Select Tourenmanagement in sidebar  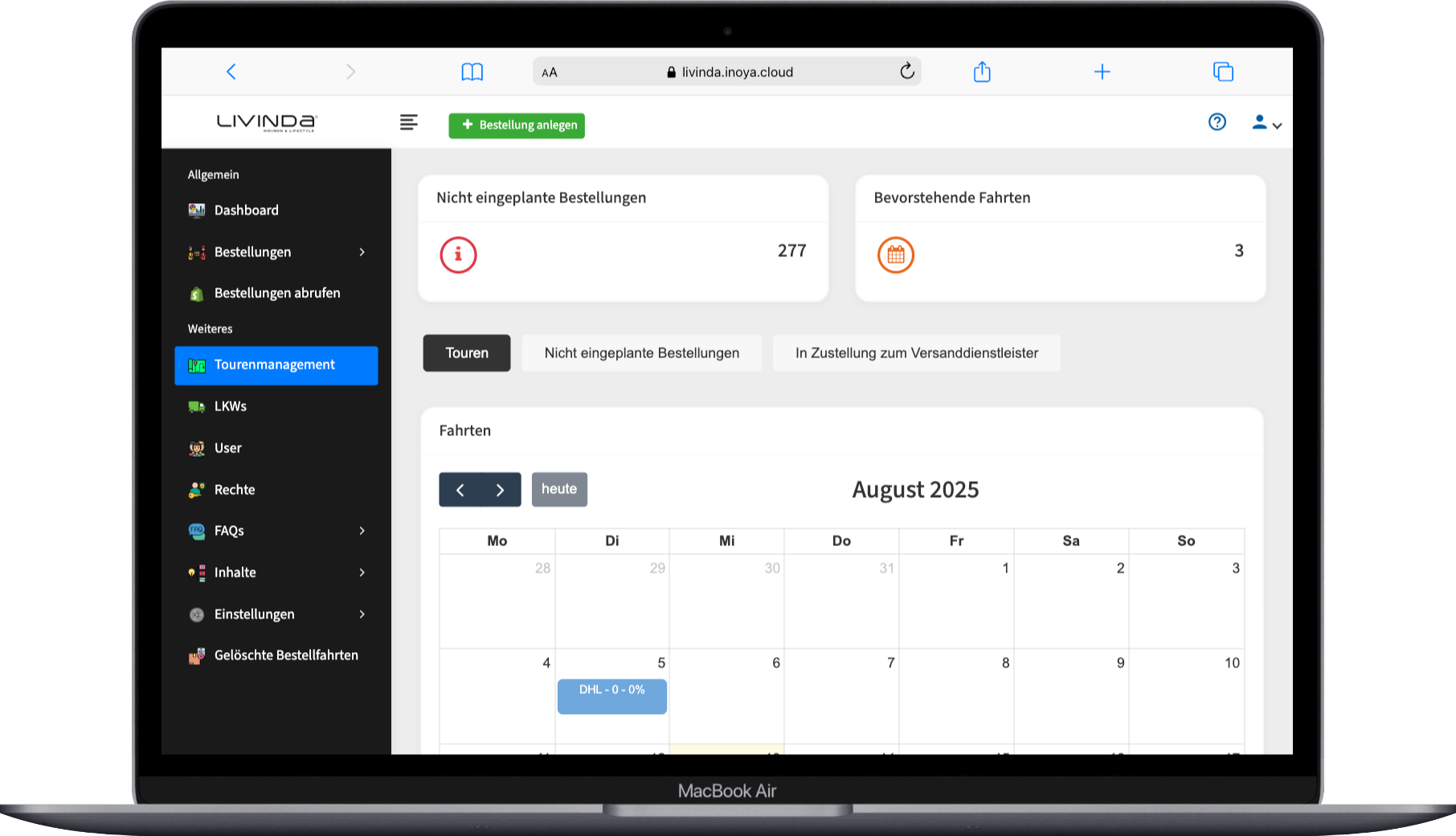tap(276, 365)
